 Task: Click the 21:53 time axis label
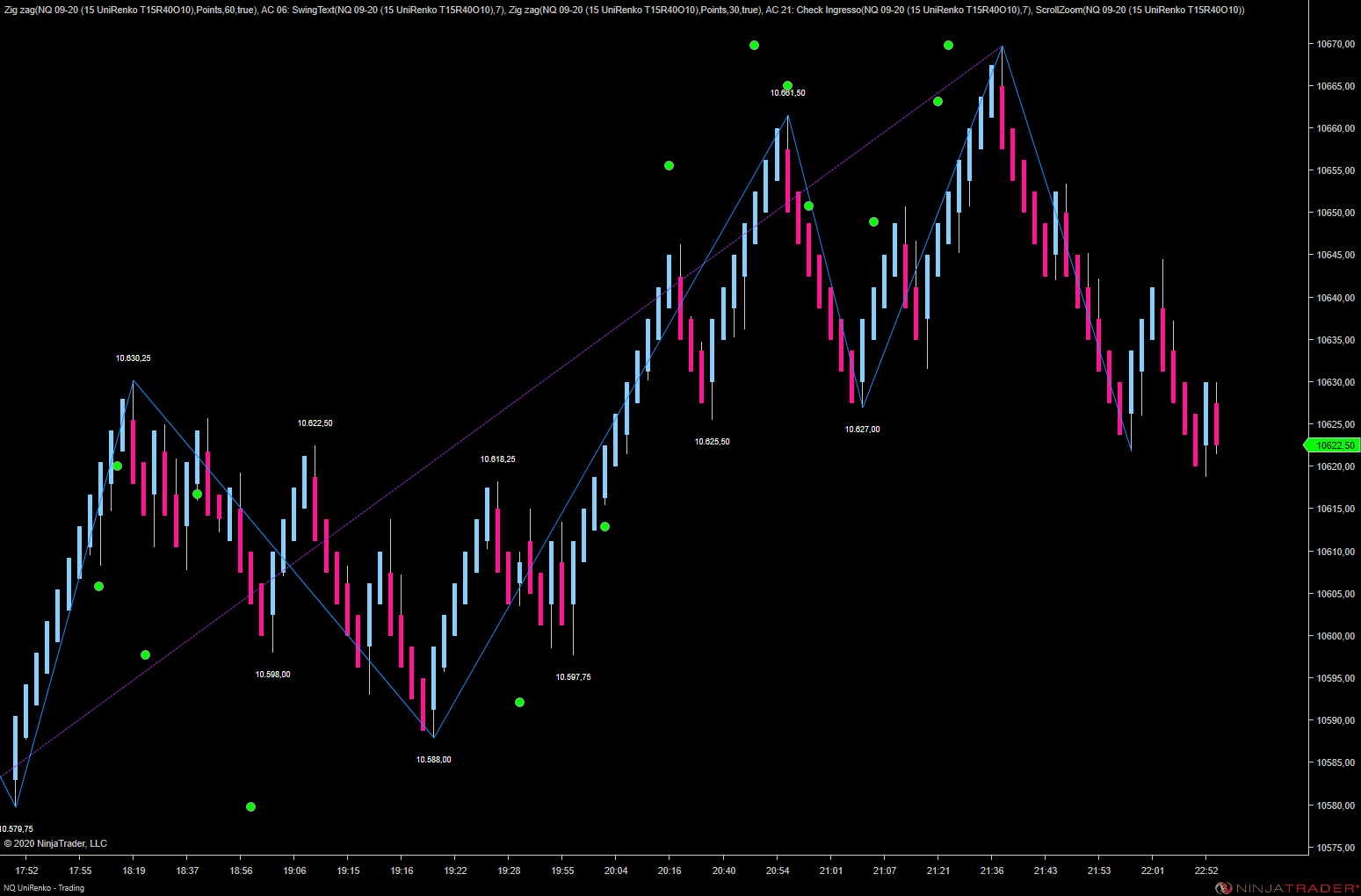click(1098, 871)
